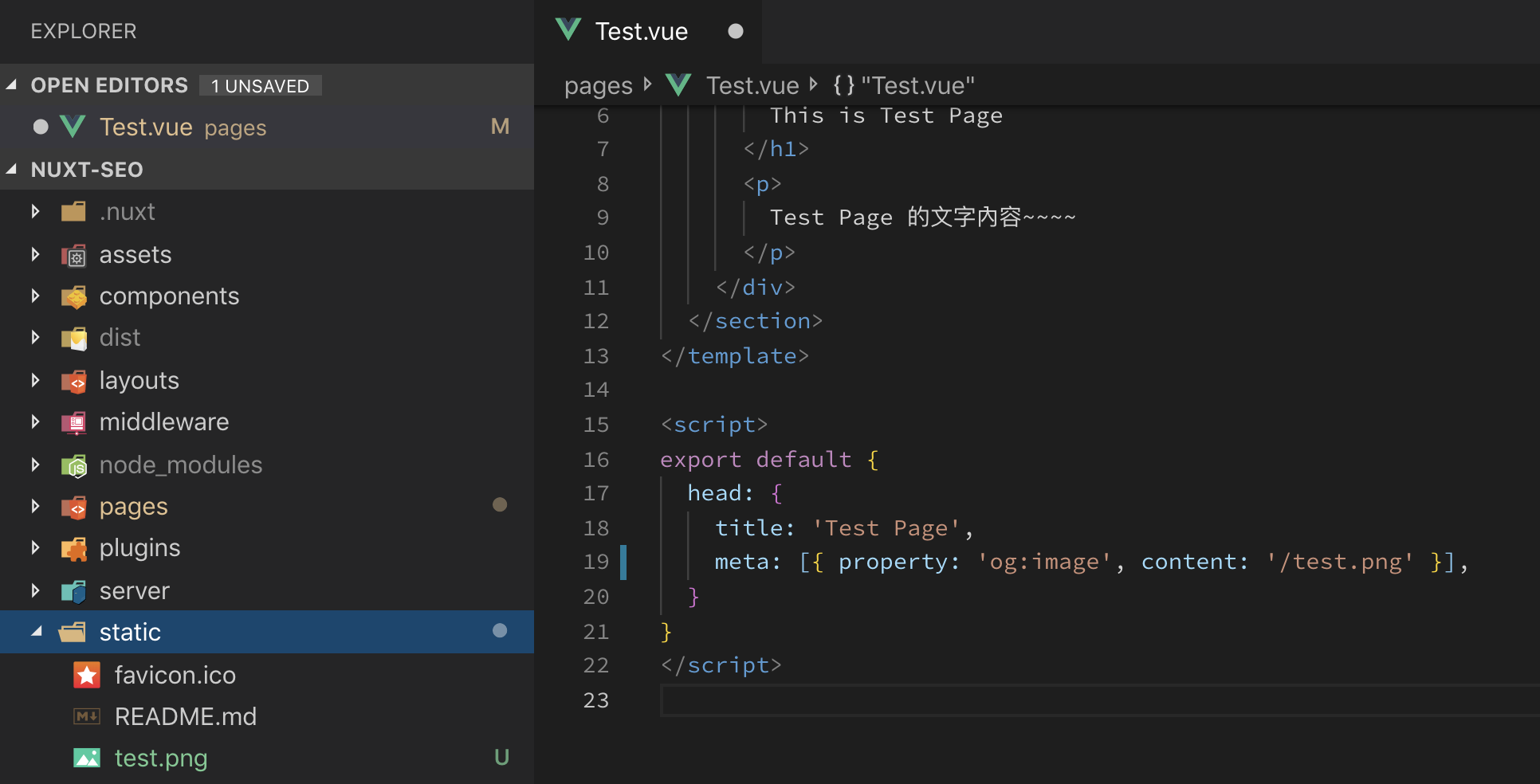Viewport: 1540px width, 784px height.
Task: Click the node_modules folder icon
Action: click(74, 465)
